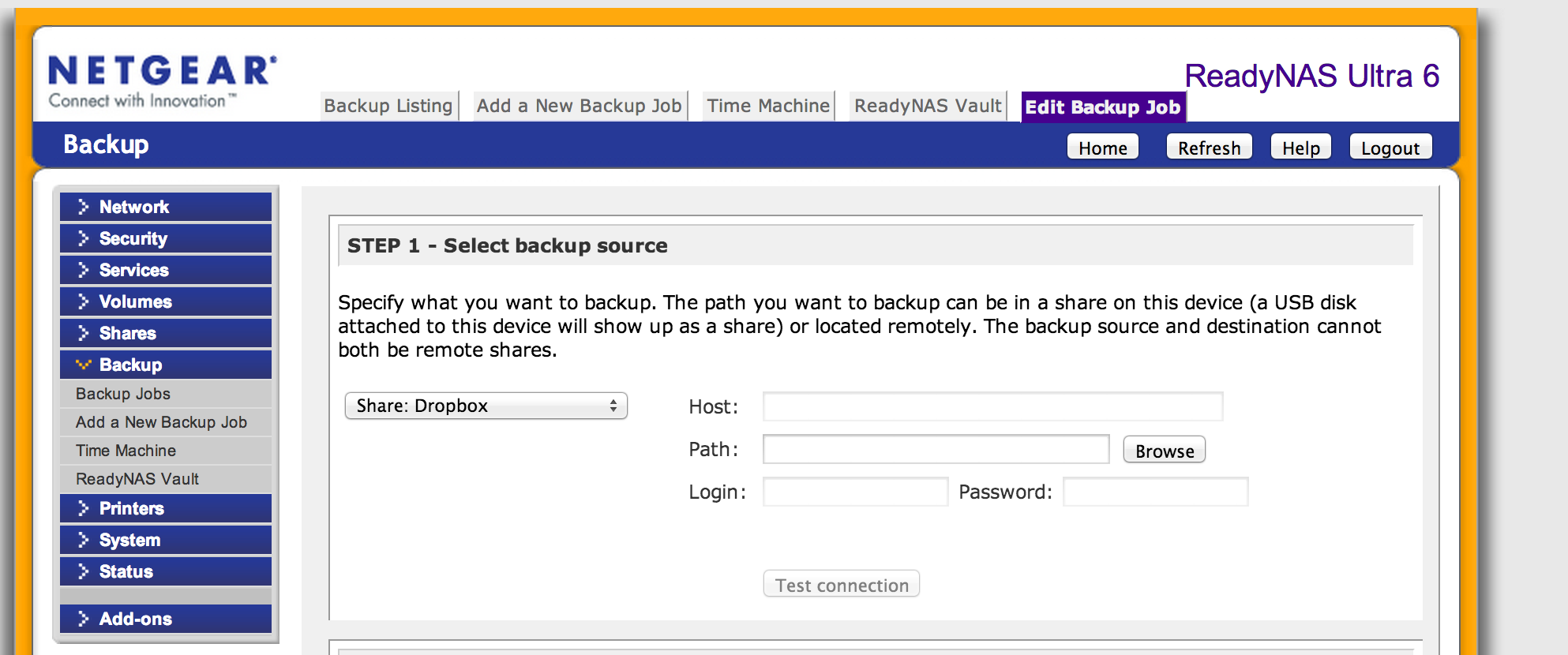
Task: Click the arrow icon beside Shares
Action: [x=83, y=333]
